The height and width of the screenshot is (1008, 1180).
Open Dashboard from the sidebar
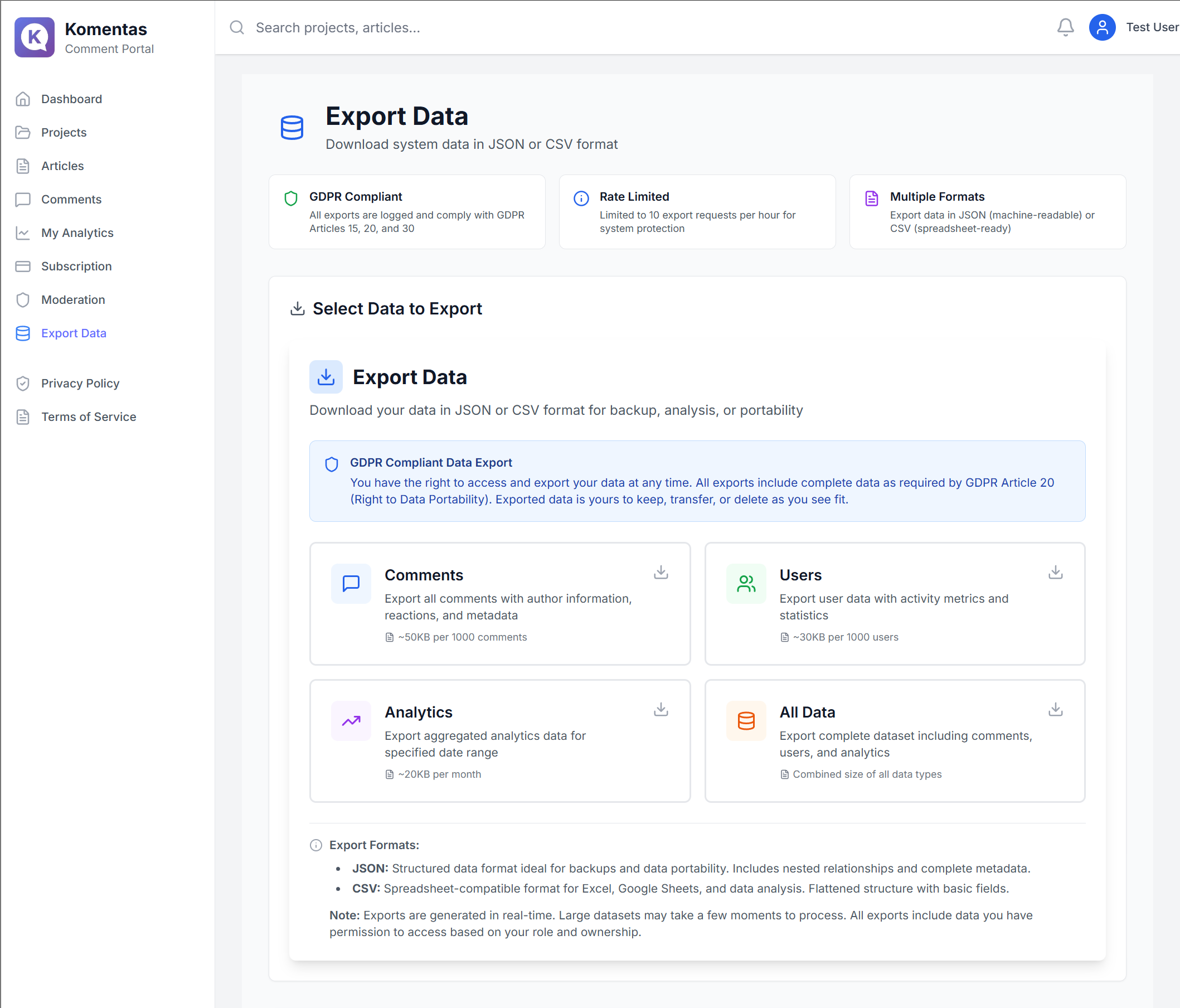(x=71, y=99)
